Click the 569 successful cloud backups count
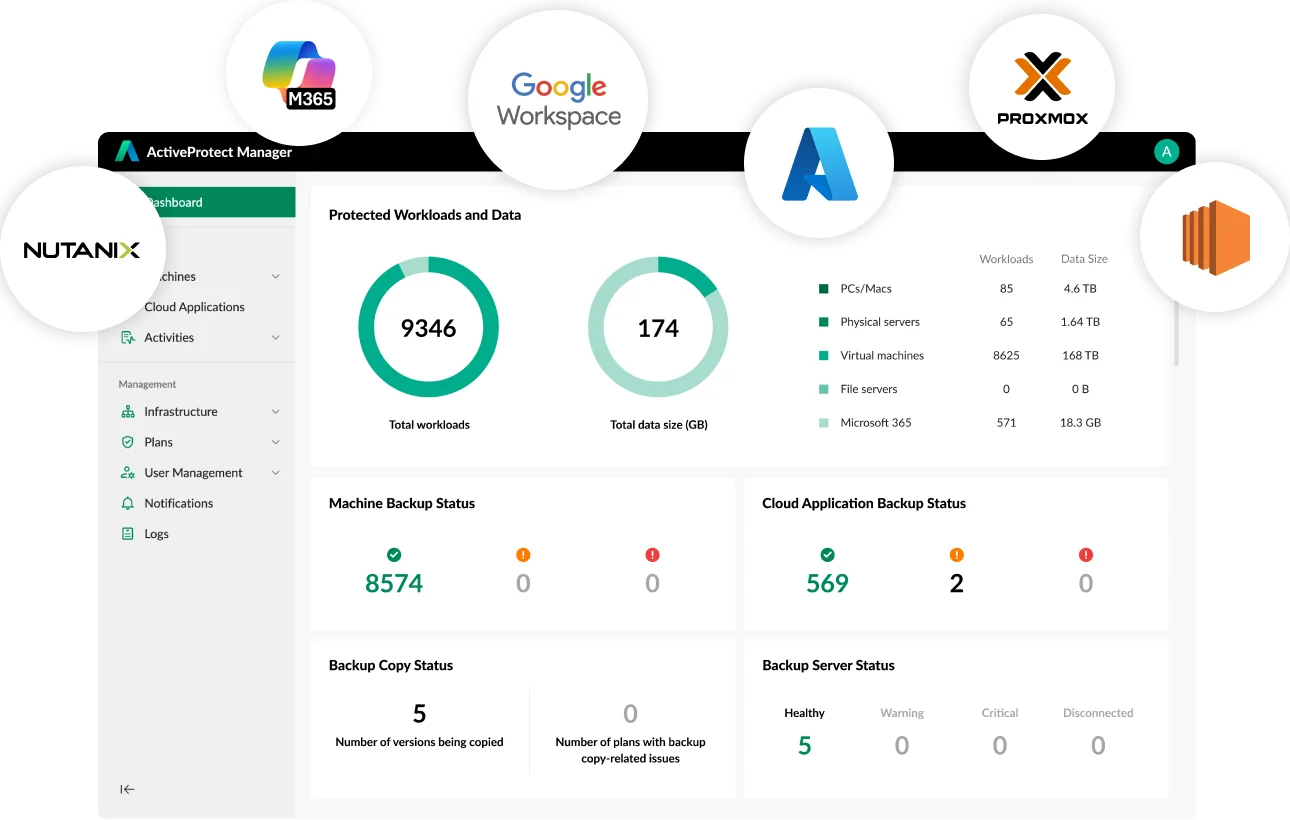The image size is (1290, 820). [x=827, y=584]
